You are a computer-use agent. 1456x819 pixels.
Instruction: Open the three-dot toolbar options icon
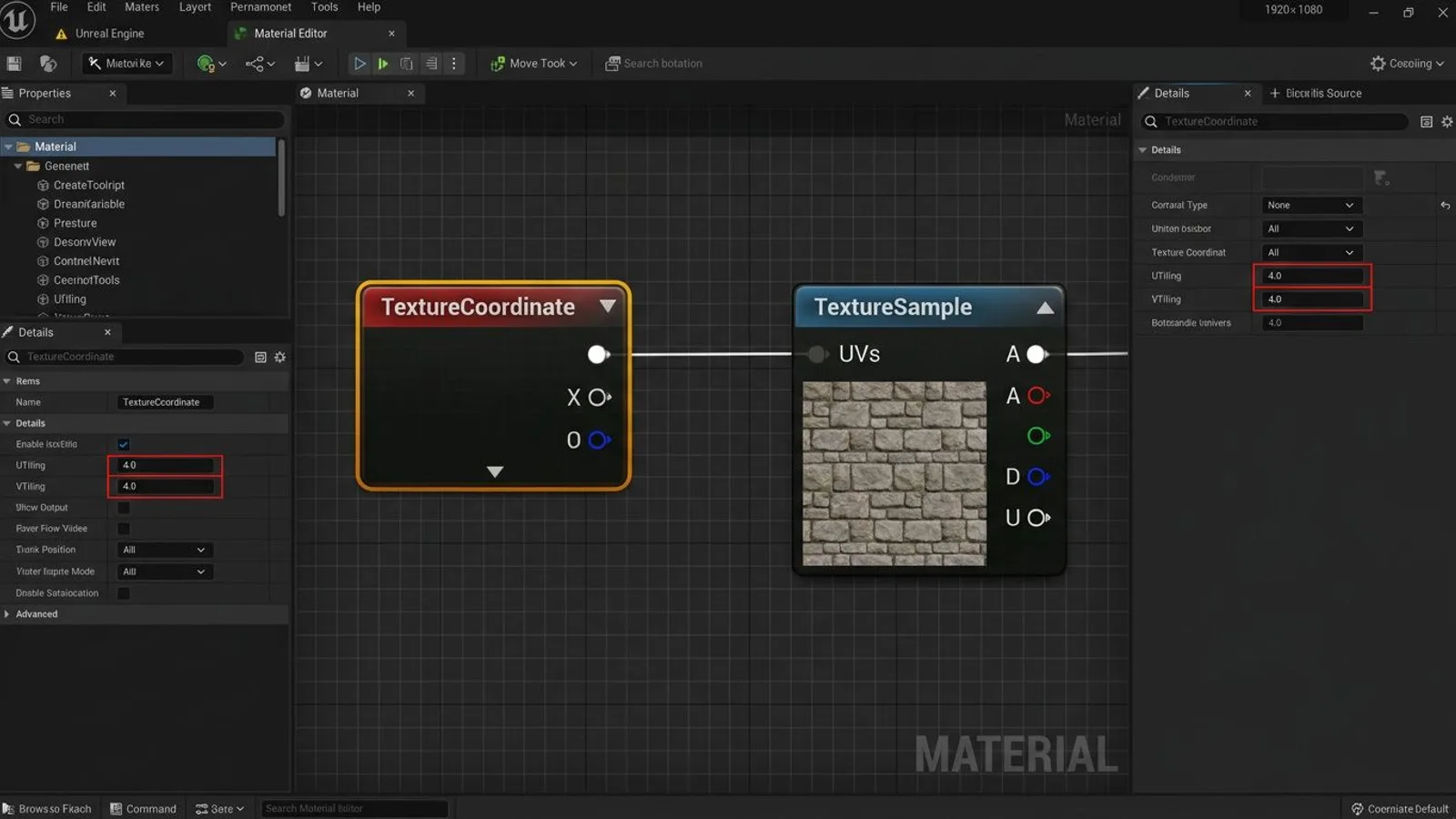pyautogui.click(x=453, y=64)
